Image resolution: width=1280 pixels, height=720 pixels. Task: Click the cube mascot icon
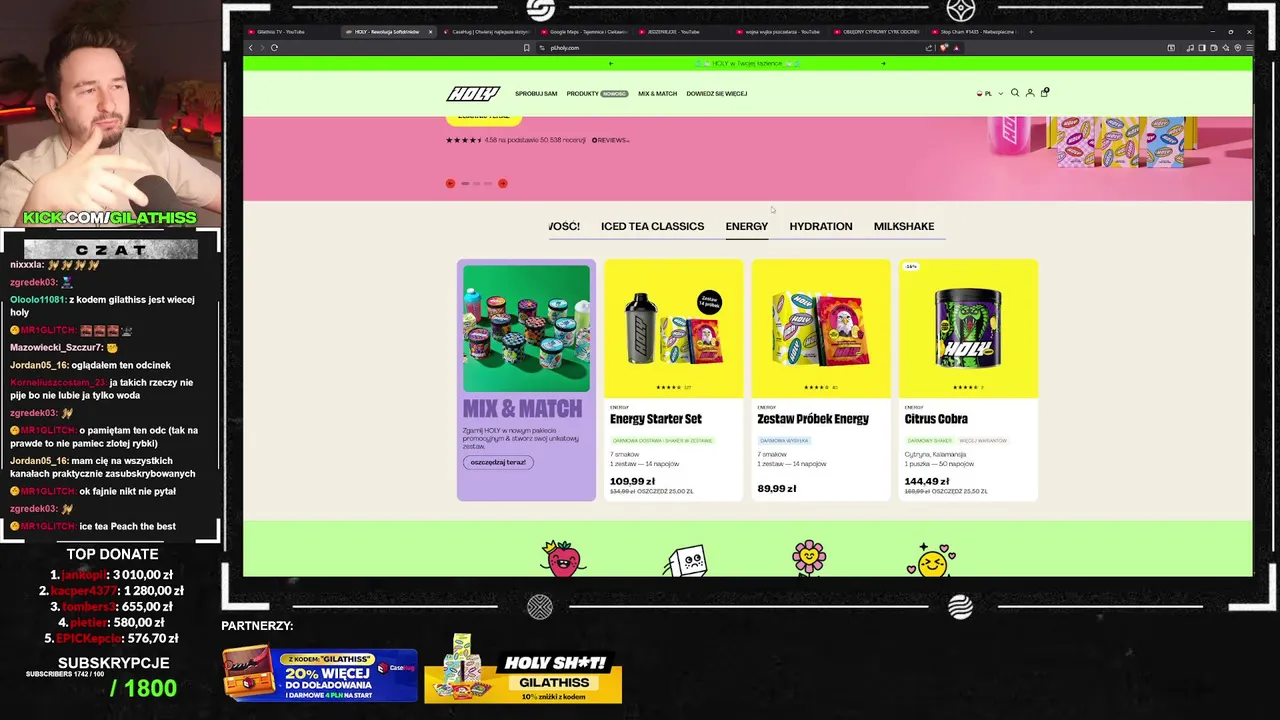pos(686,560)
